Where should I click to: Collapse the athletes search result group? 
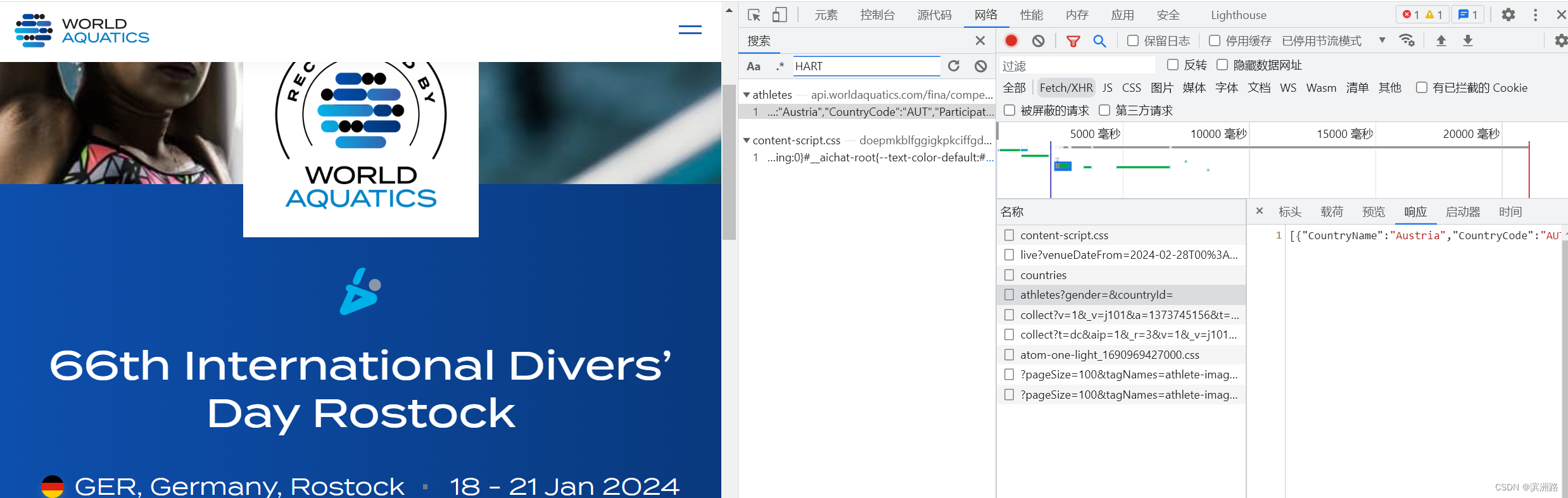point(747,95)
